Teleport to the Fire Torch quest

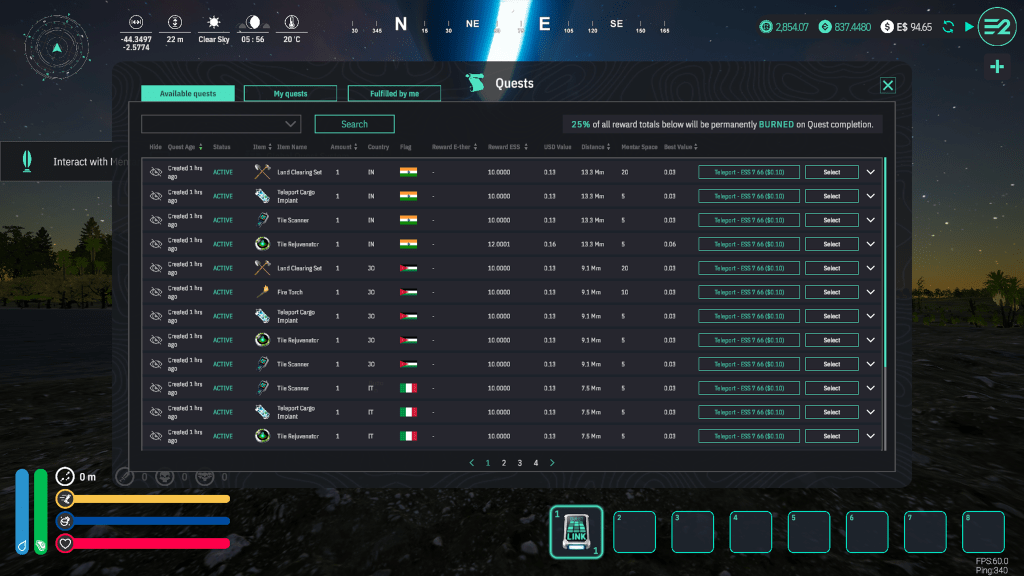(749, 292)
